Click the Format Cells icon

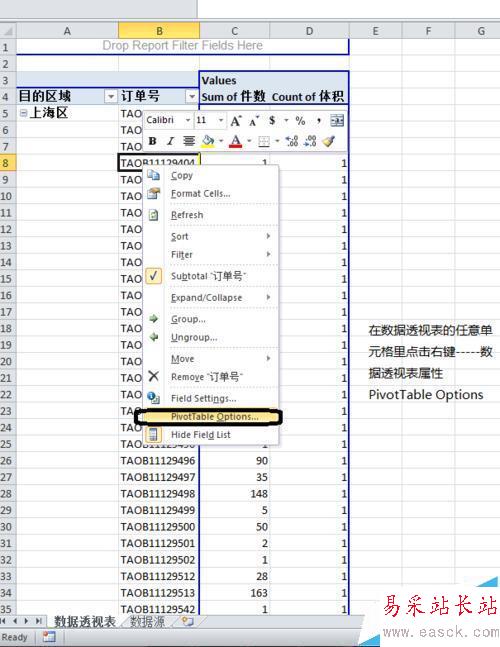click(x=153, y=193)
